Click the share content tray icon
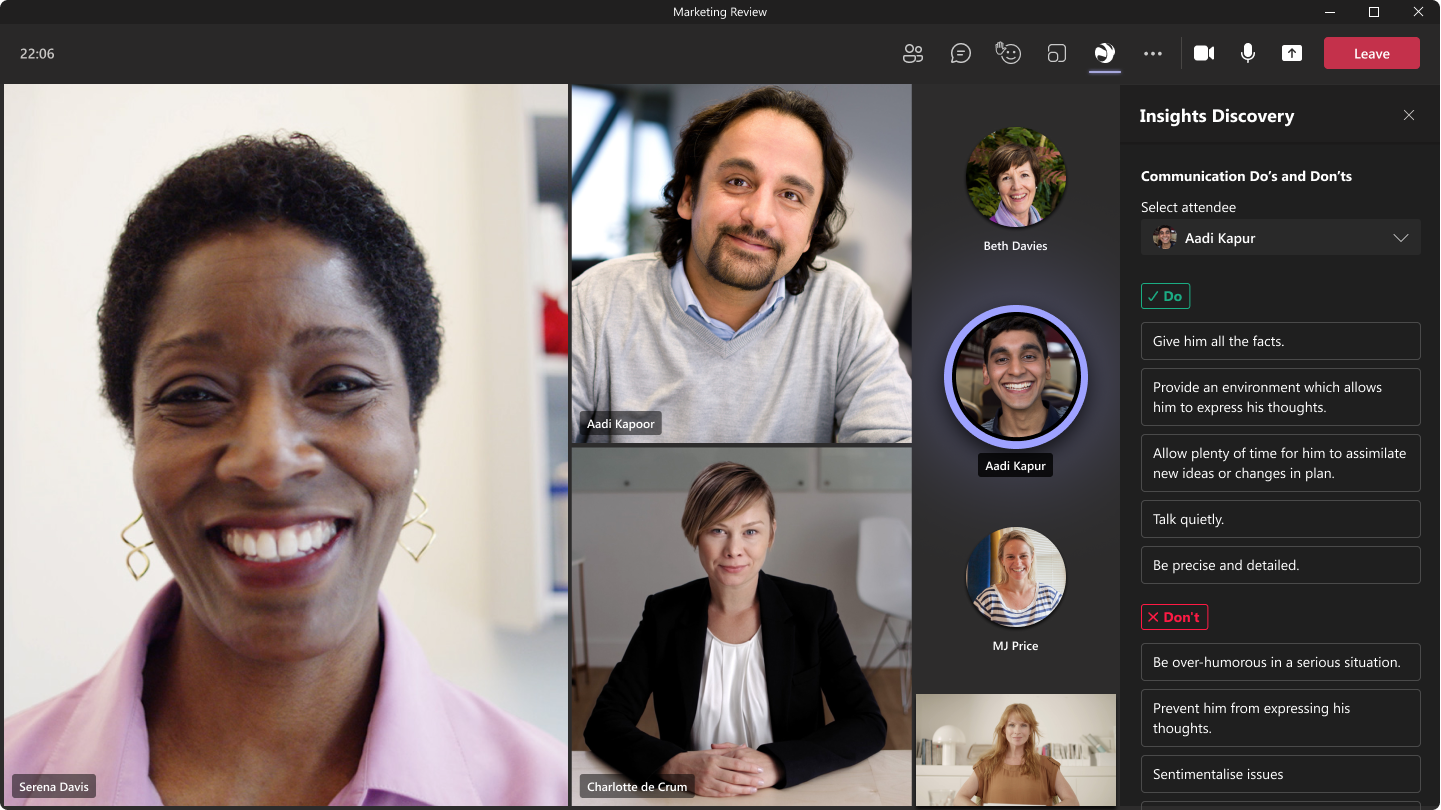Viewport: 1441px width, 810px height. tap(1292, 54)
